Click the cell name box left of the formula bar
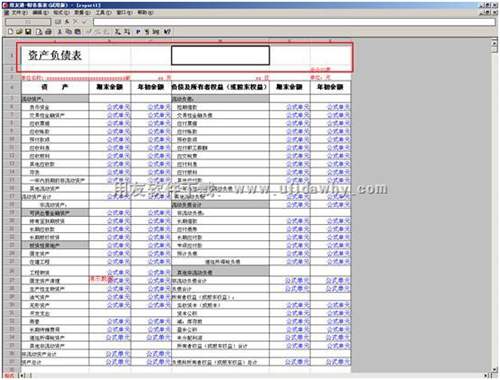Image resolution: width=500 pixels, height=380 pixels. [x=28, y=22]
